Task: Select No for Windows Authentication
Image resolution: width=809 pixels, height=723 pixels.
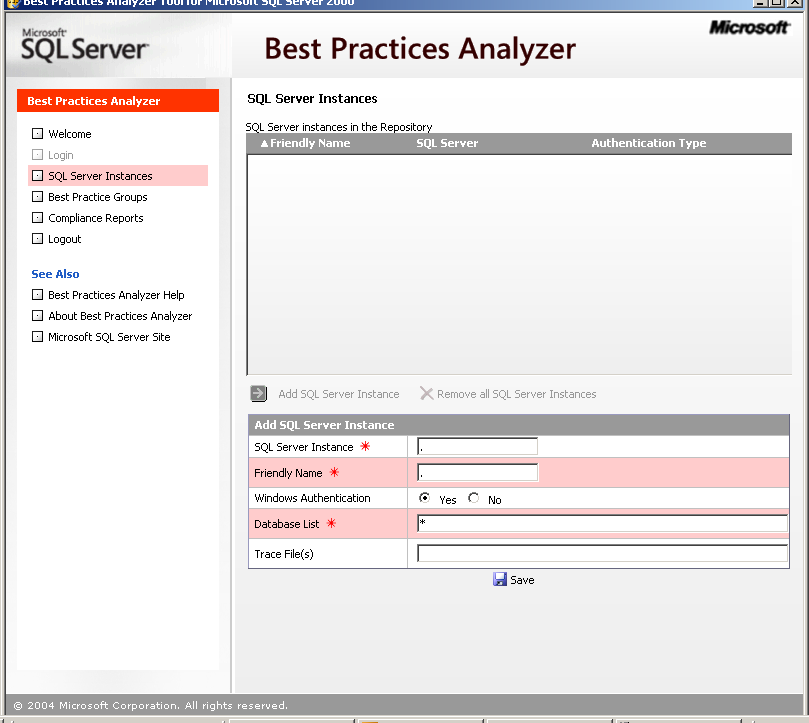Action: click(x=473, y=498)
